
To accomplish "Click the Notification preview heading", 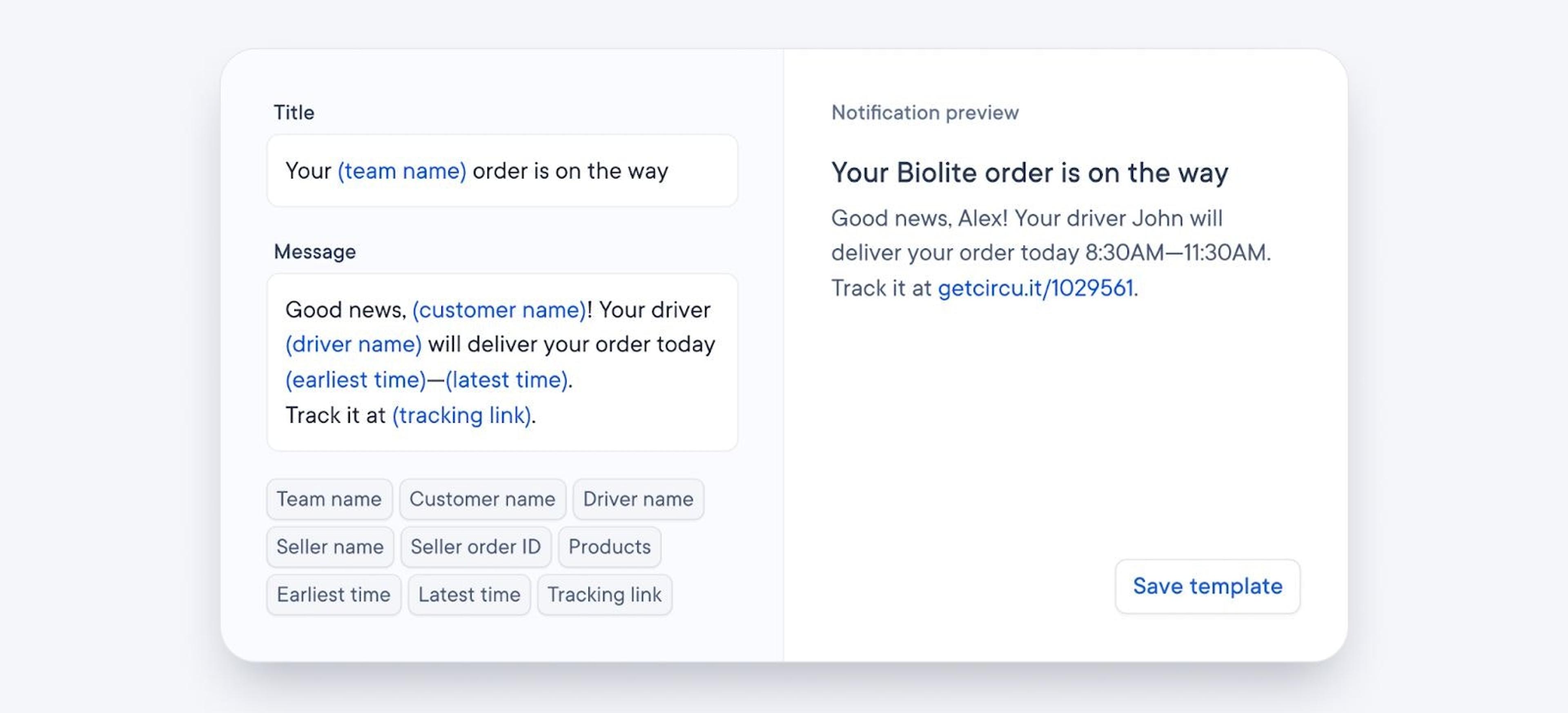I will [924, 112].
